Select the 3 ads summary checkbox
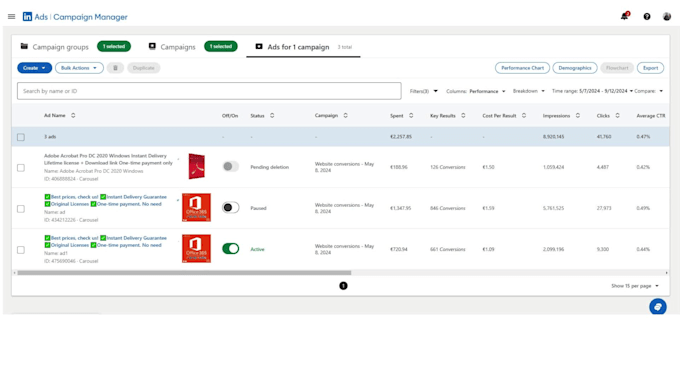The height and width of the screenshot is (383, 680). point(21,137)
